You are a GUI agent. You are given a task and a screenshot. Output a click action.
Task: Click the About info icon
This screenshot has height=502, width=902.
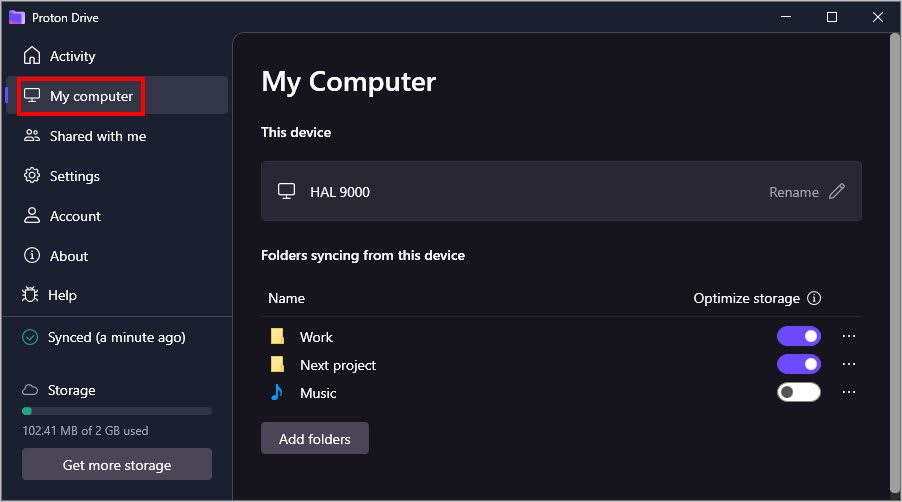32,255
